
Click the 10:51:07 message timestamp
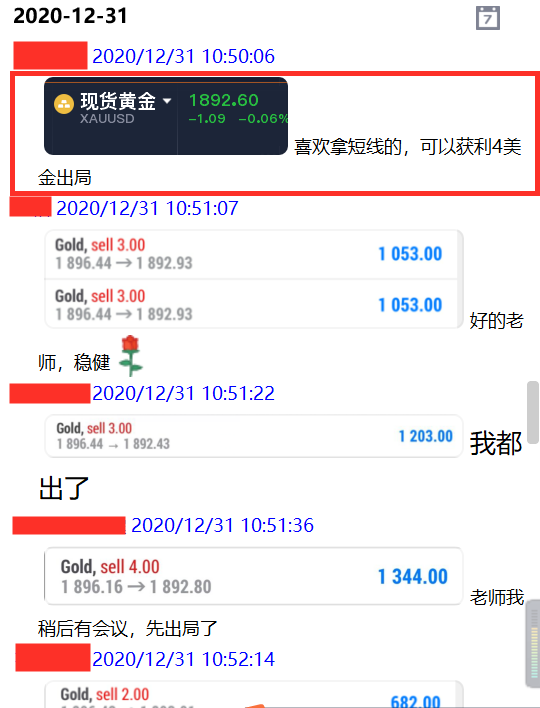[147, 209]
